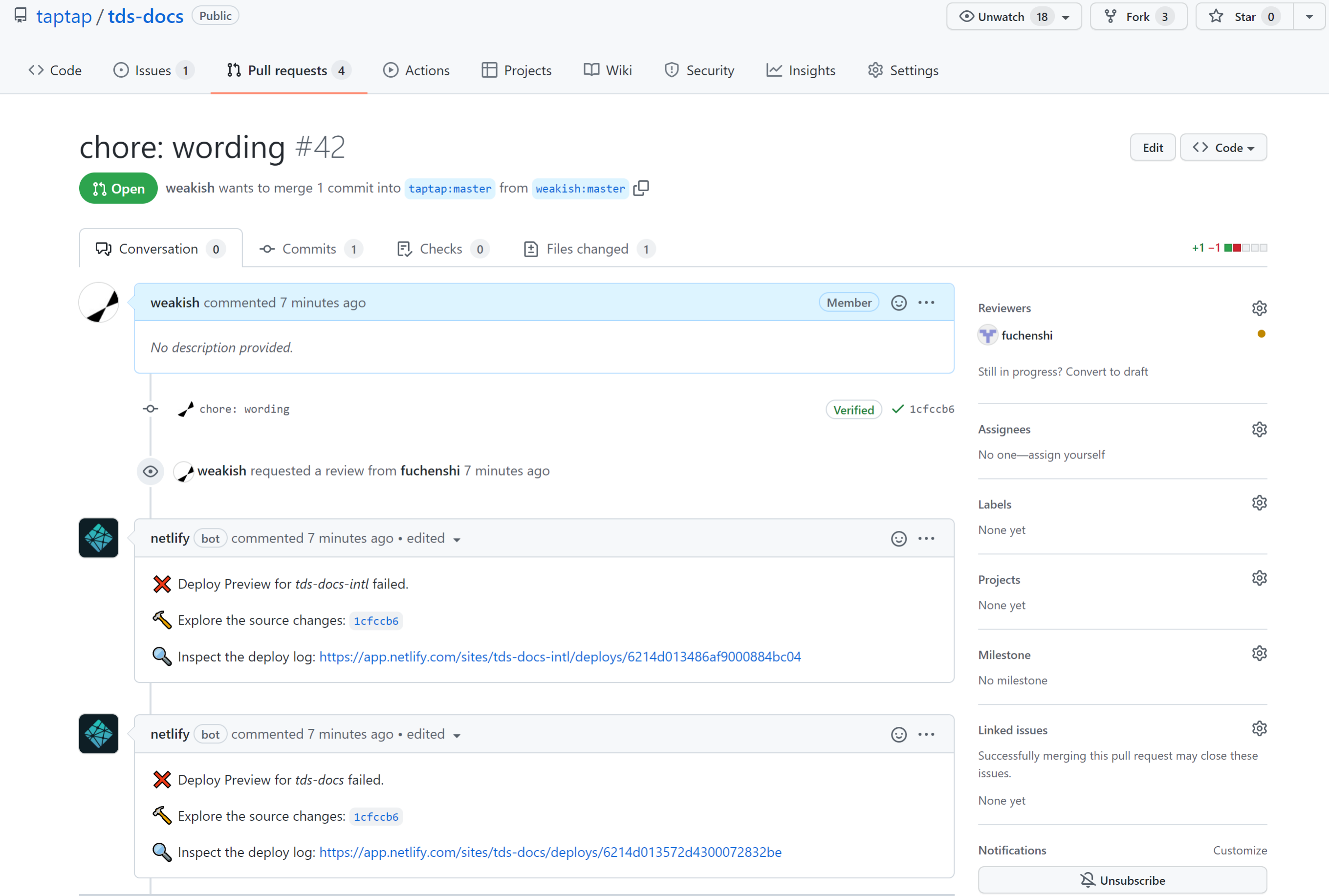Screen dimensions: 1329x896
Task: Click Edit pull request button
Action: (x=1152, y=147)
